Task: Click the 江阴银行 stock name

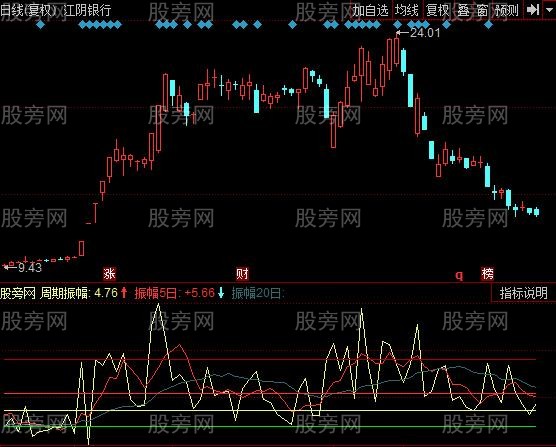Action: pyautogui.click(x=87, y=10)
